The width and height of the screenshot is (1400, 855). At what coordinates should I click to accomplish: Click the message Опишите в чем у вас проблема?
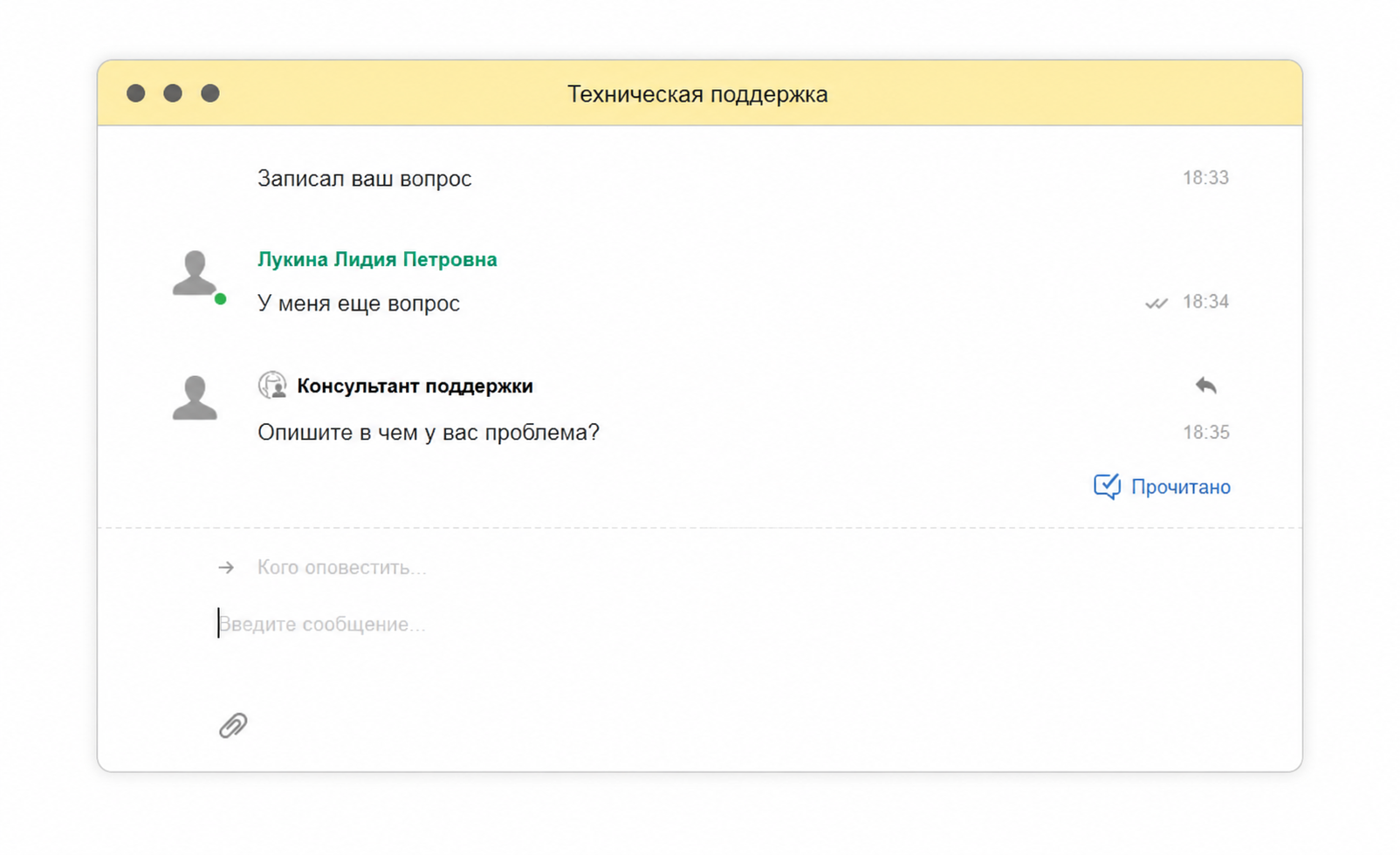click(429, 432)
